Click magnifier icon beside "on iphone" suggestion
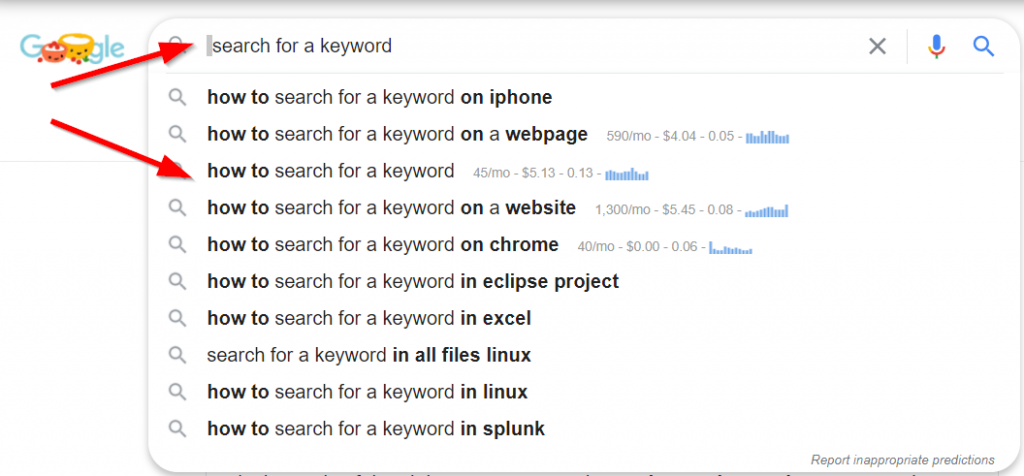The image size is (1024, 476). coord(177,97)
